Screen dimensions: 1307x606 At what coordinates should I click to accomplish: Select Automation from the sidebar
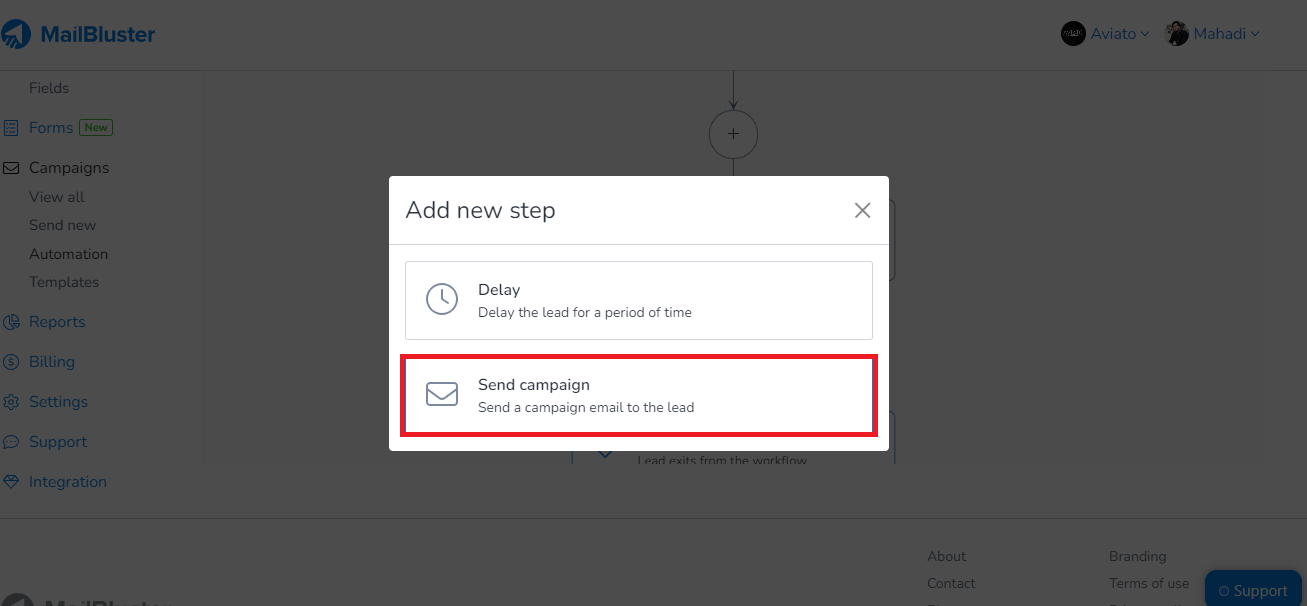click(68, 253)
